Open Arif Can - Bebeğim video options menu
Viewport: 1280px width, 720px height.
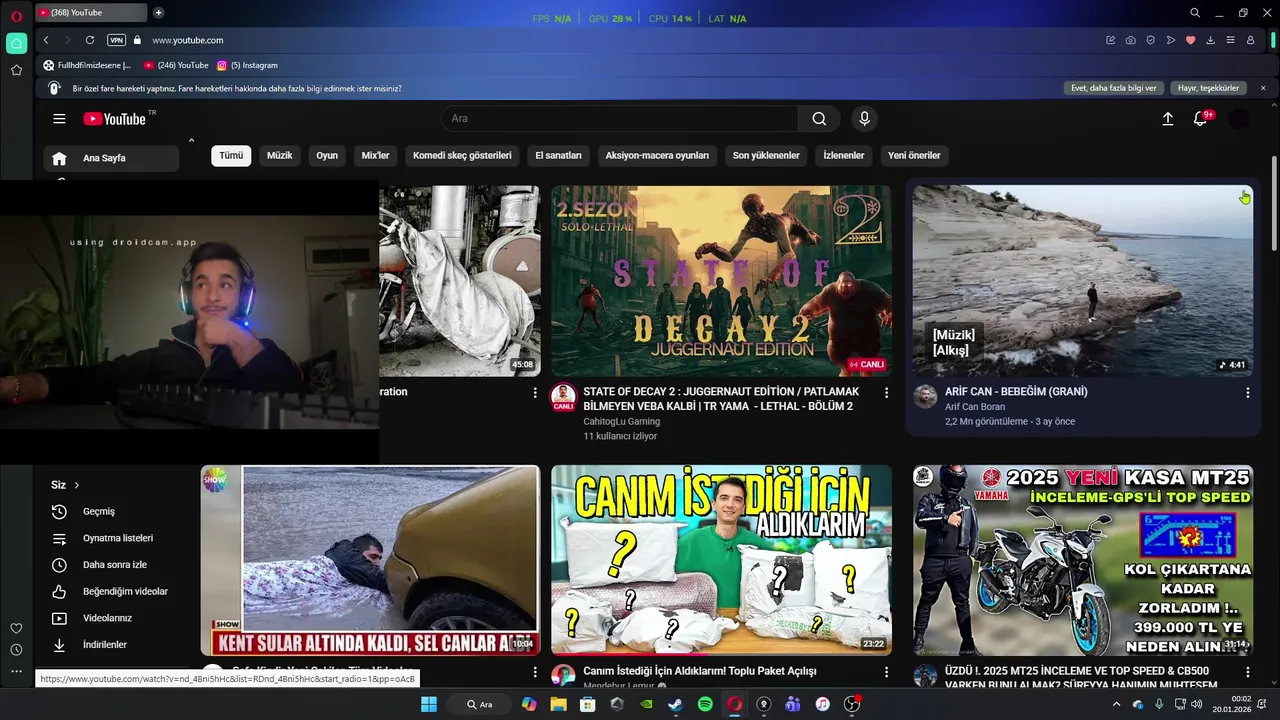click(x=1247, y=393)
